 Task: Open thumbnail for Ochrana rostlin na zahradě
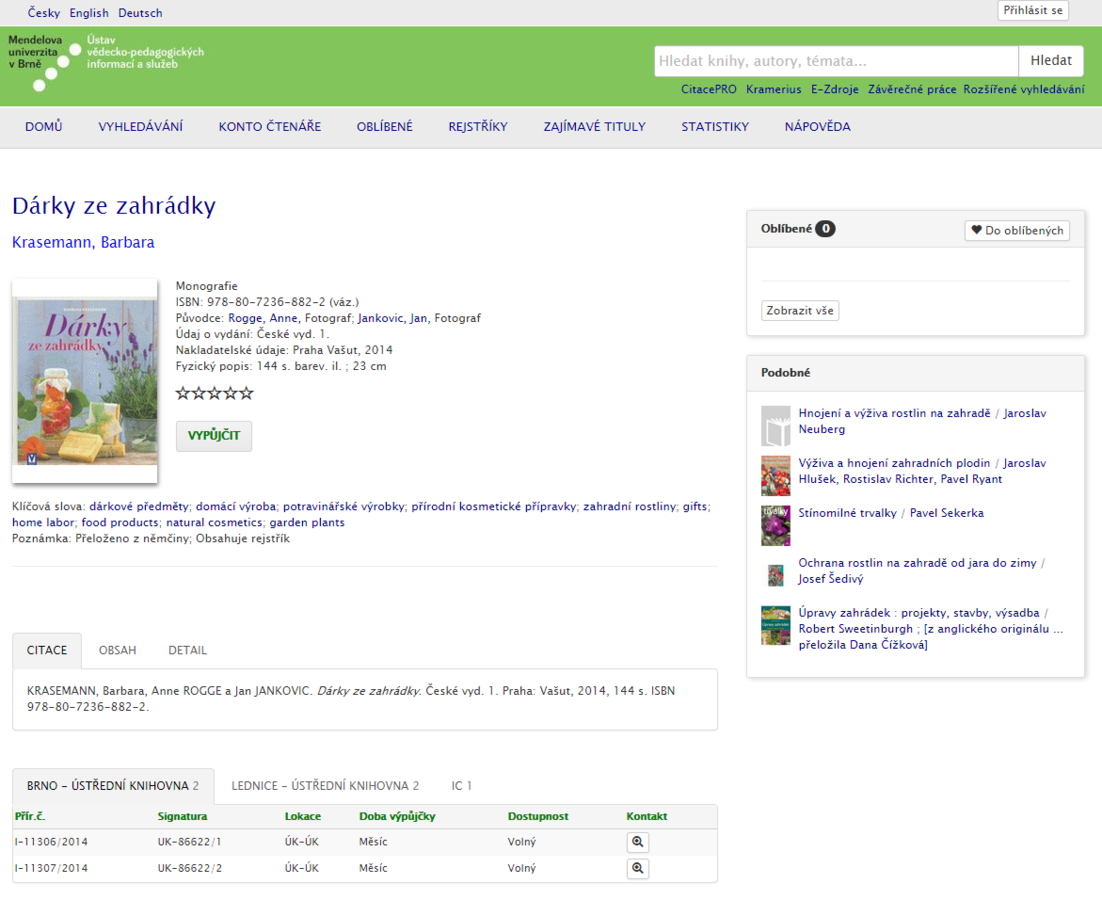[x=776, y=575]
